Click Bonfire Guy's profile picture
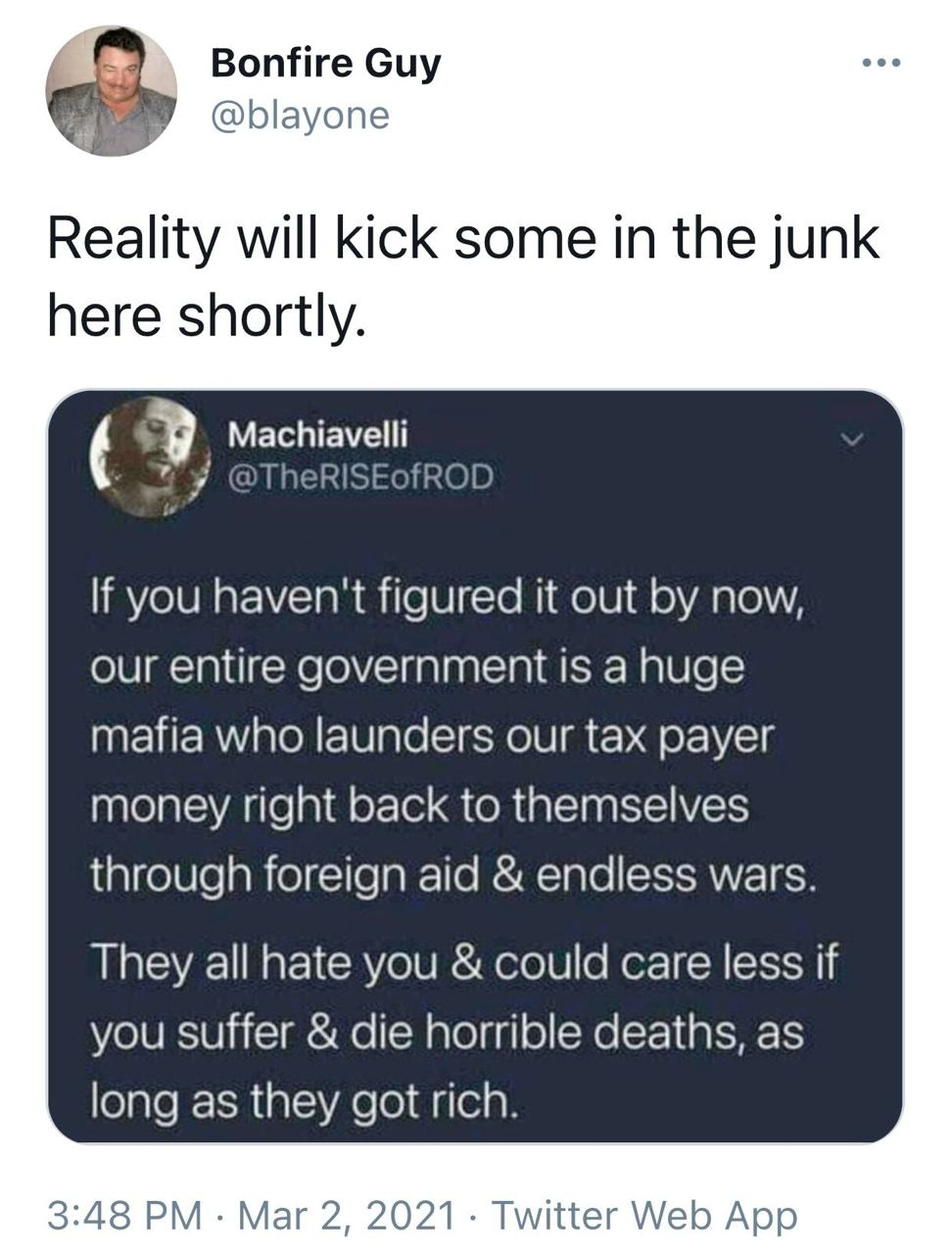Image resolution: width=952 pixels, height=1254 pixels. (x=112, y=91)
